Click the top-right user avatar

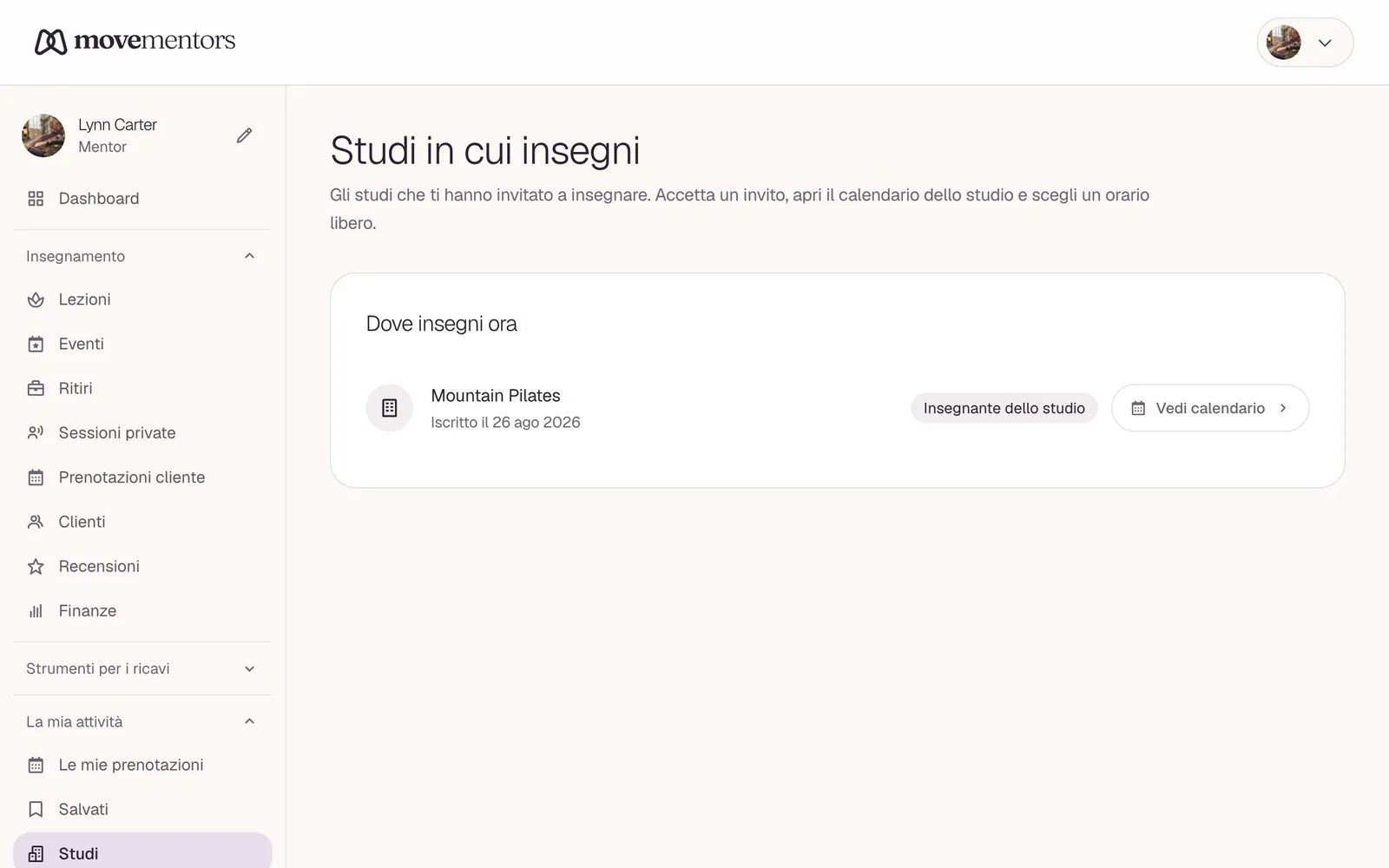click(x=1283, y=43)
